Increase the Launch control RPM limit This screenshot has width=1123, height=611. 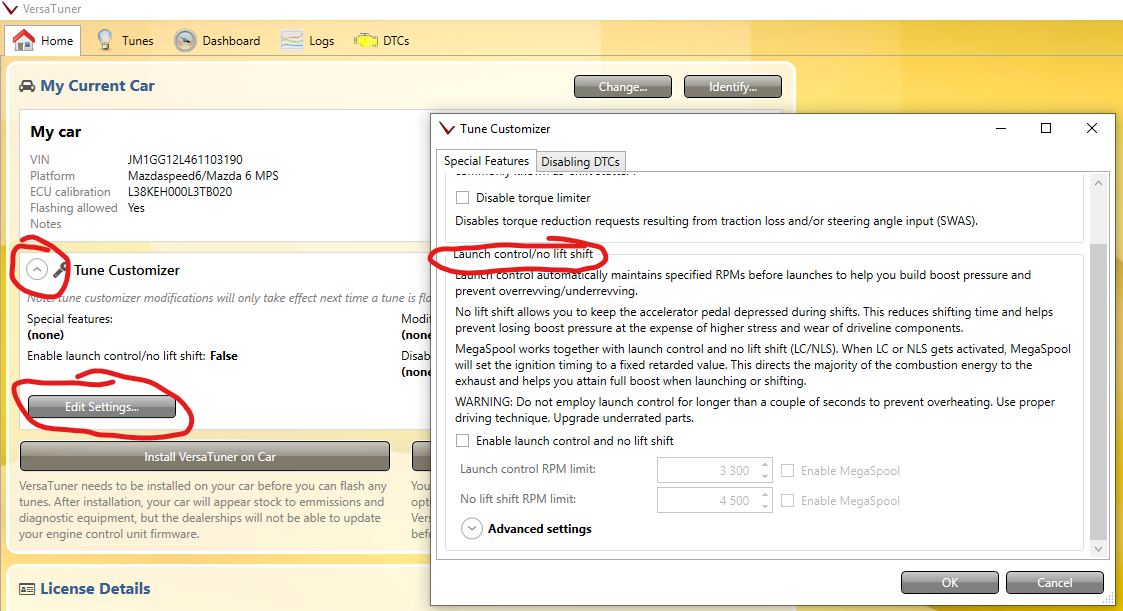[x=765, y=464]
